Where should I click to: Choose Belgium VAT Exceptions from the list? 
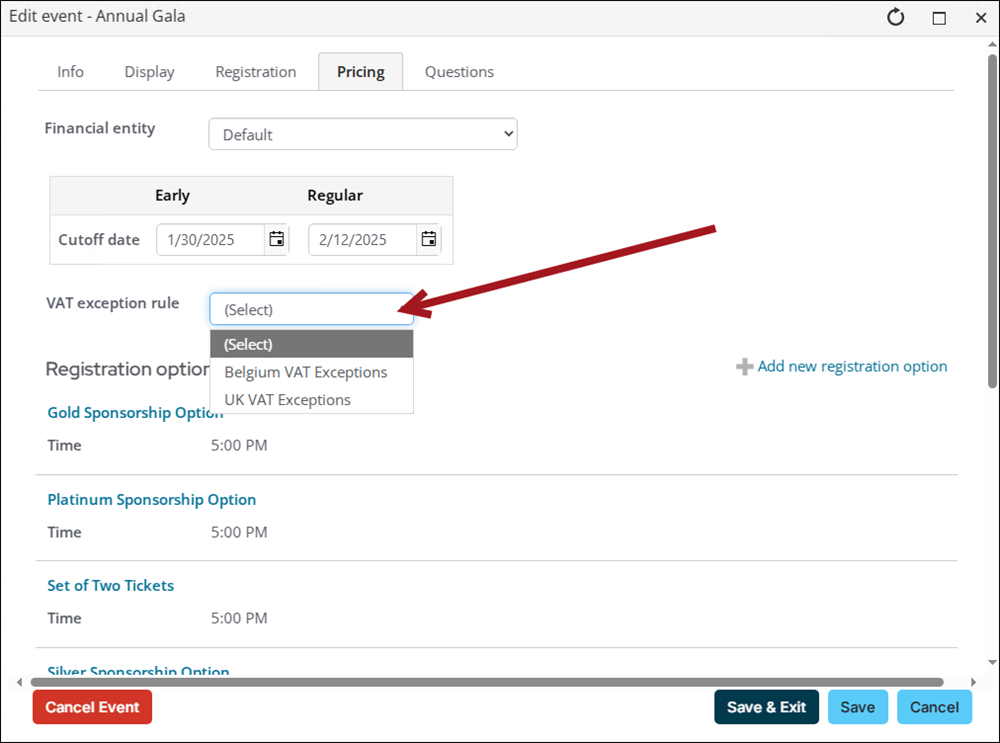[x=306, y=372]
